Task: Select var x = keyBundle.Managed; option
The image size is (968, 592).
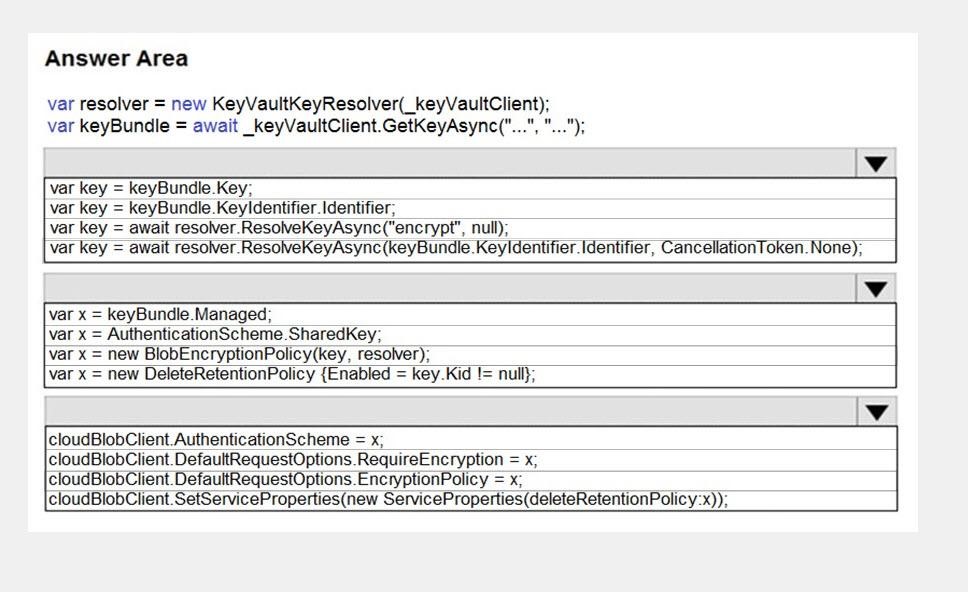Action: [x=470, y=314]
